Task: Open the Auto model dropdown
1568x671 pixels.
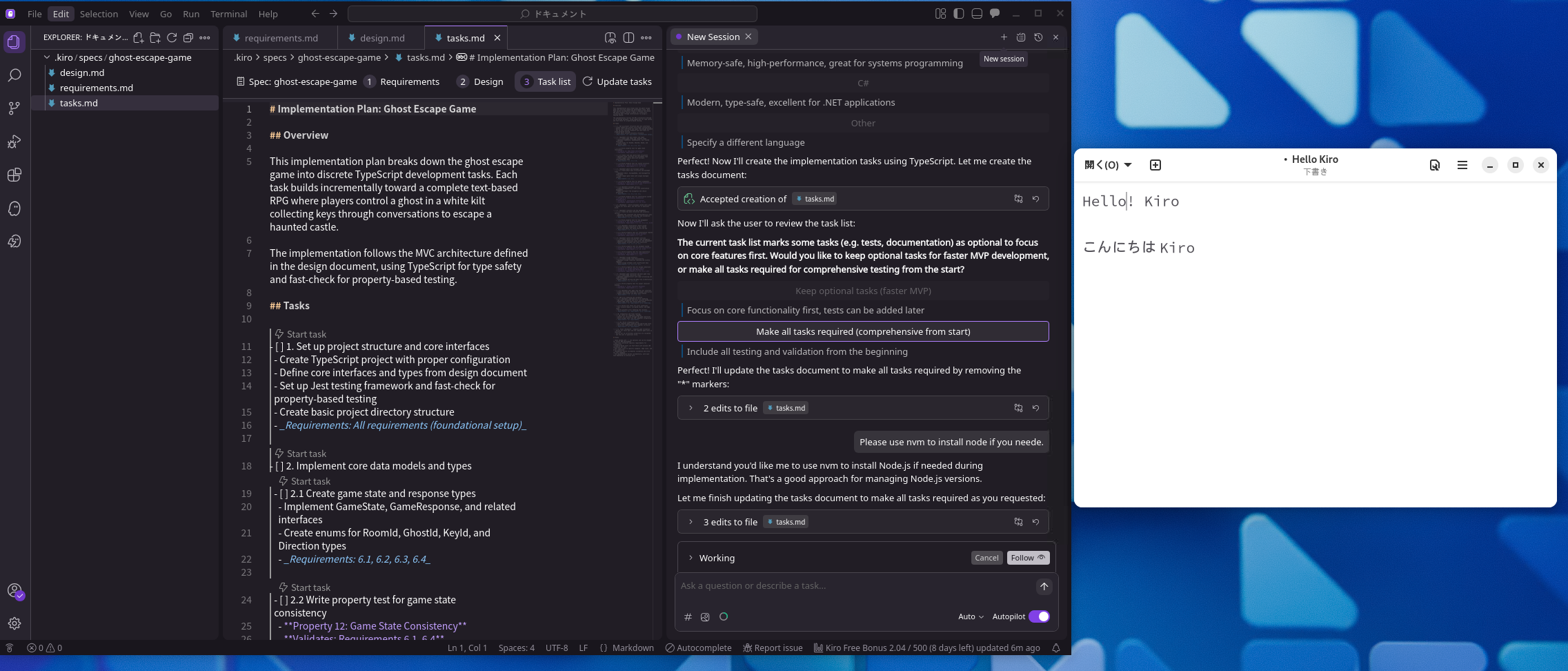Action: coord(971,616)
